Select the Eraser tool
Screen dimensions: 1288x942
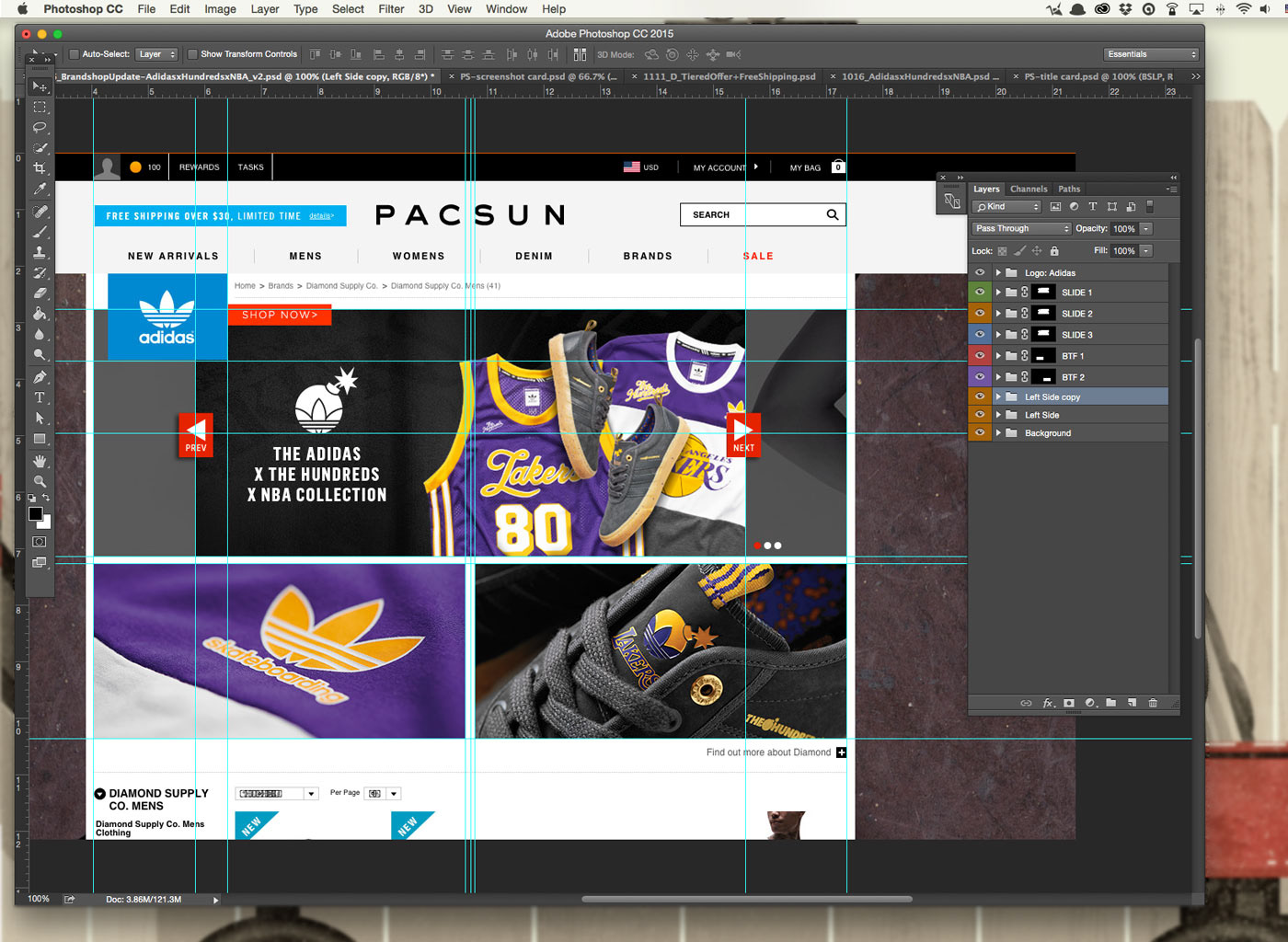[x=40, y=293]
